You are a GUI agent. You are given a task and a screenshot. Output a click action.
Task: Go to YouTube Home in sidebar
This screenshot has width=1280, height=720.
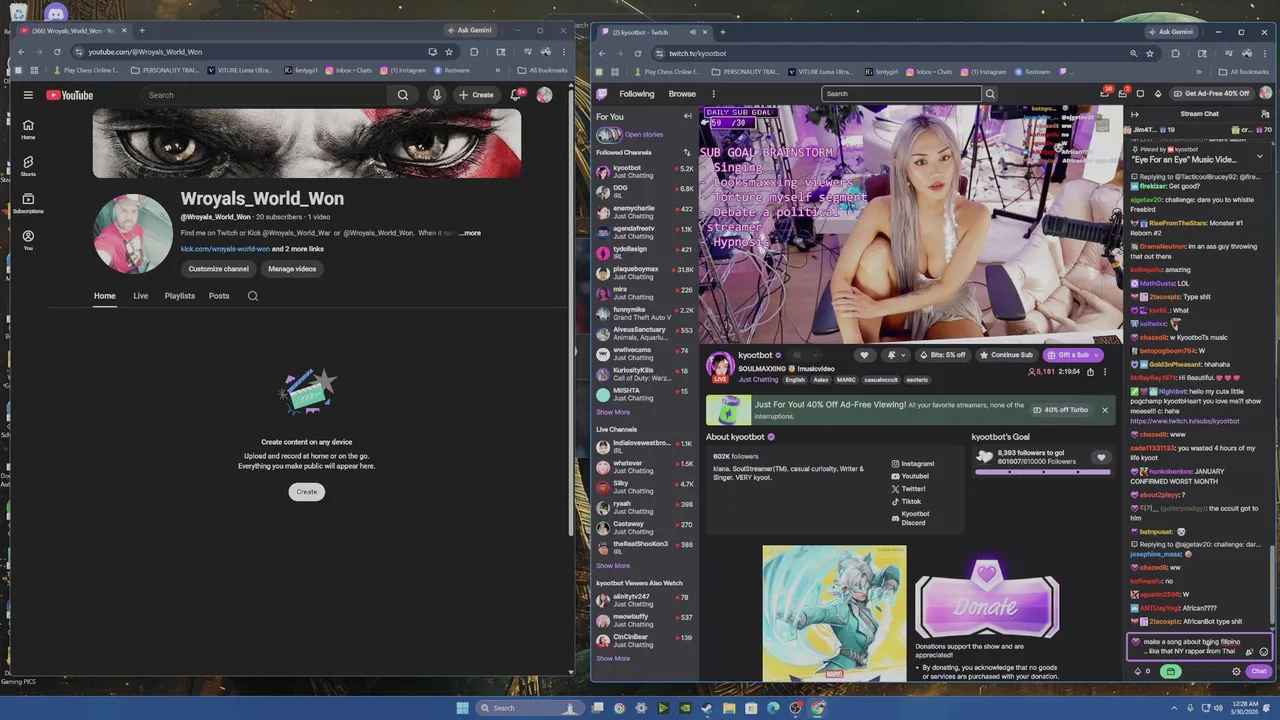click(28, 128)
